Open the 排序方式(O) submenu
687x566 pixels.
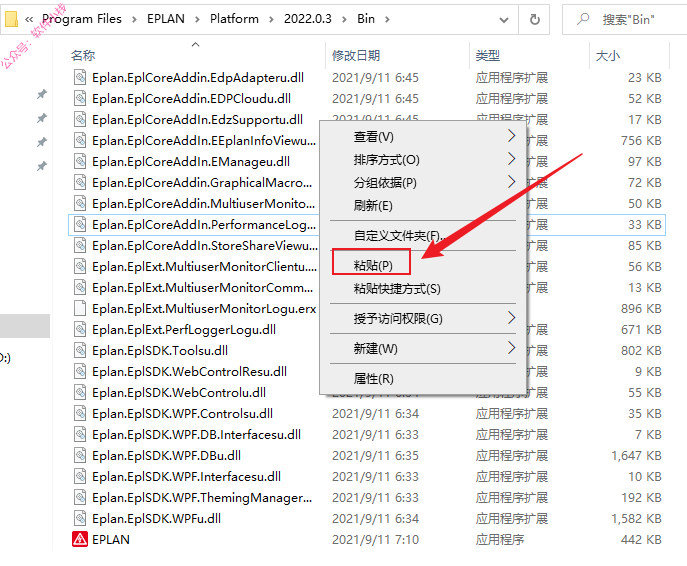coord(423,159)
